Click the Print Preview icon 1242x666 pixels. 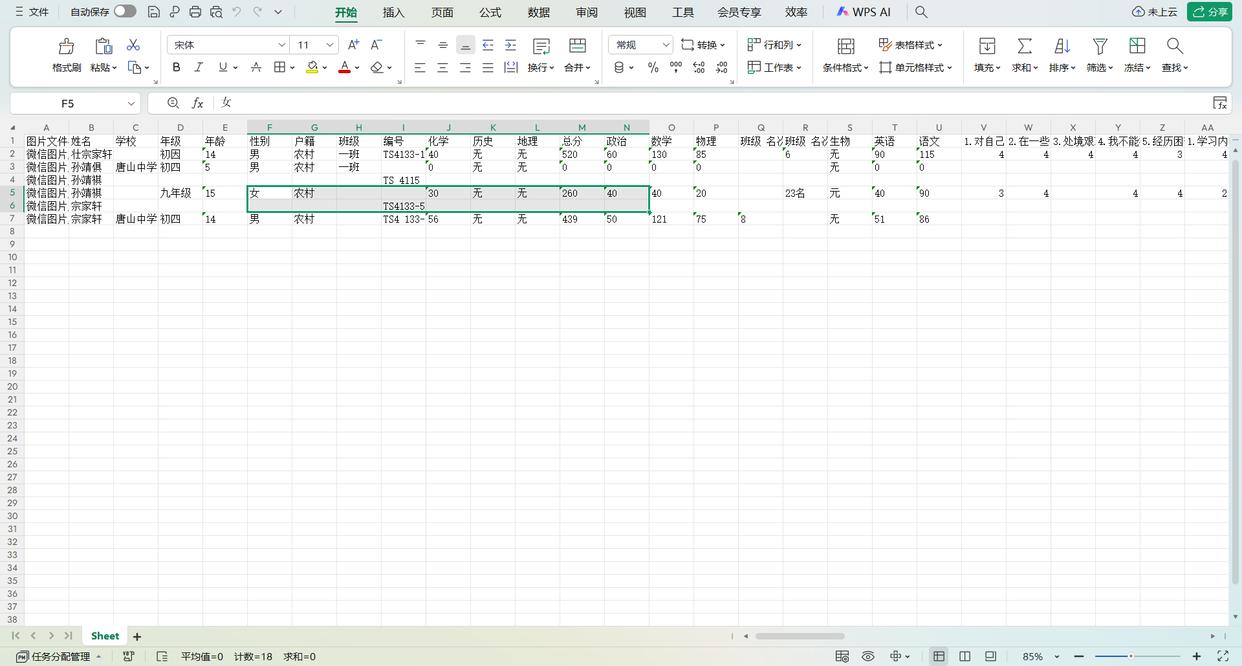(x=216, y=12)
